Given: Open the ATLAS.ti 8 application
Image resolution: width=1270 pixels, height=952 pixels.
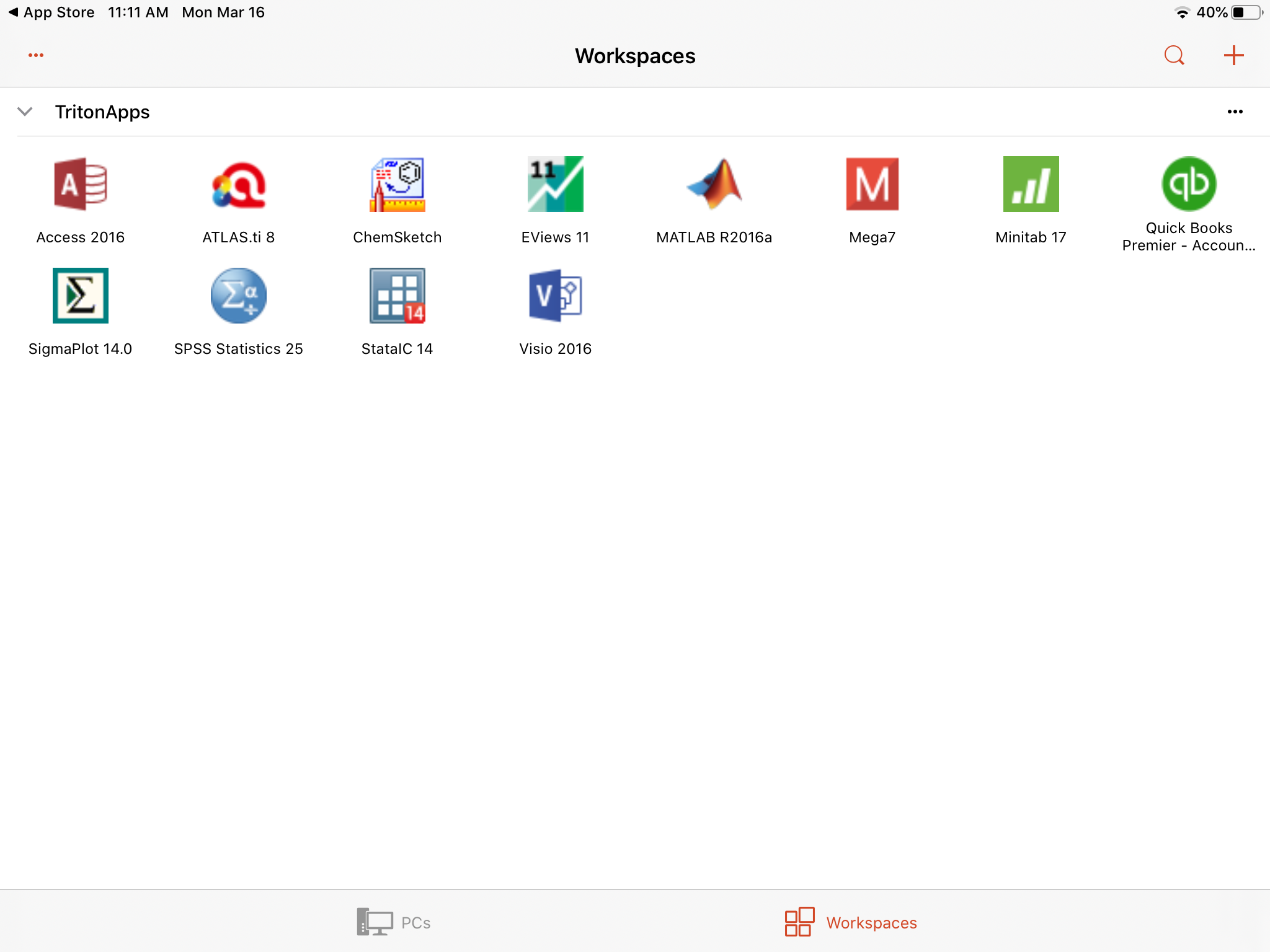Looking at the screenshot, I should pos(239,185).
